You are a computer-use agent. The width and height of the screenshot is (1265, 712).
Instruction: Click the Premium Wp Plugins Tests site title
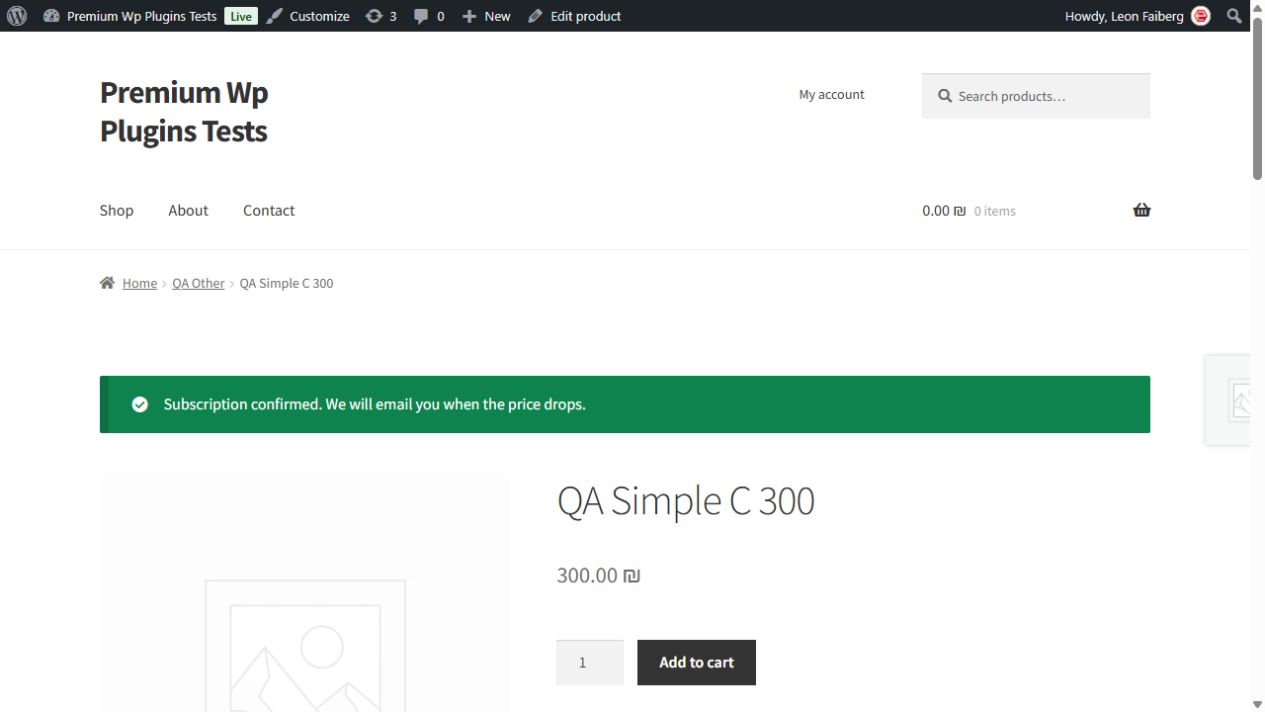[184, 111]
